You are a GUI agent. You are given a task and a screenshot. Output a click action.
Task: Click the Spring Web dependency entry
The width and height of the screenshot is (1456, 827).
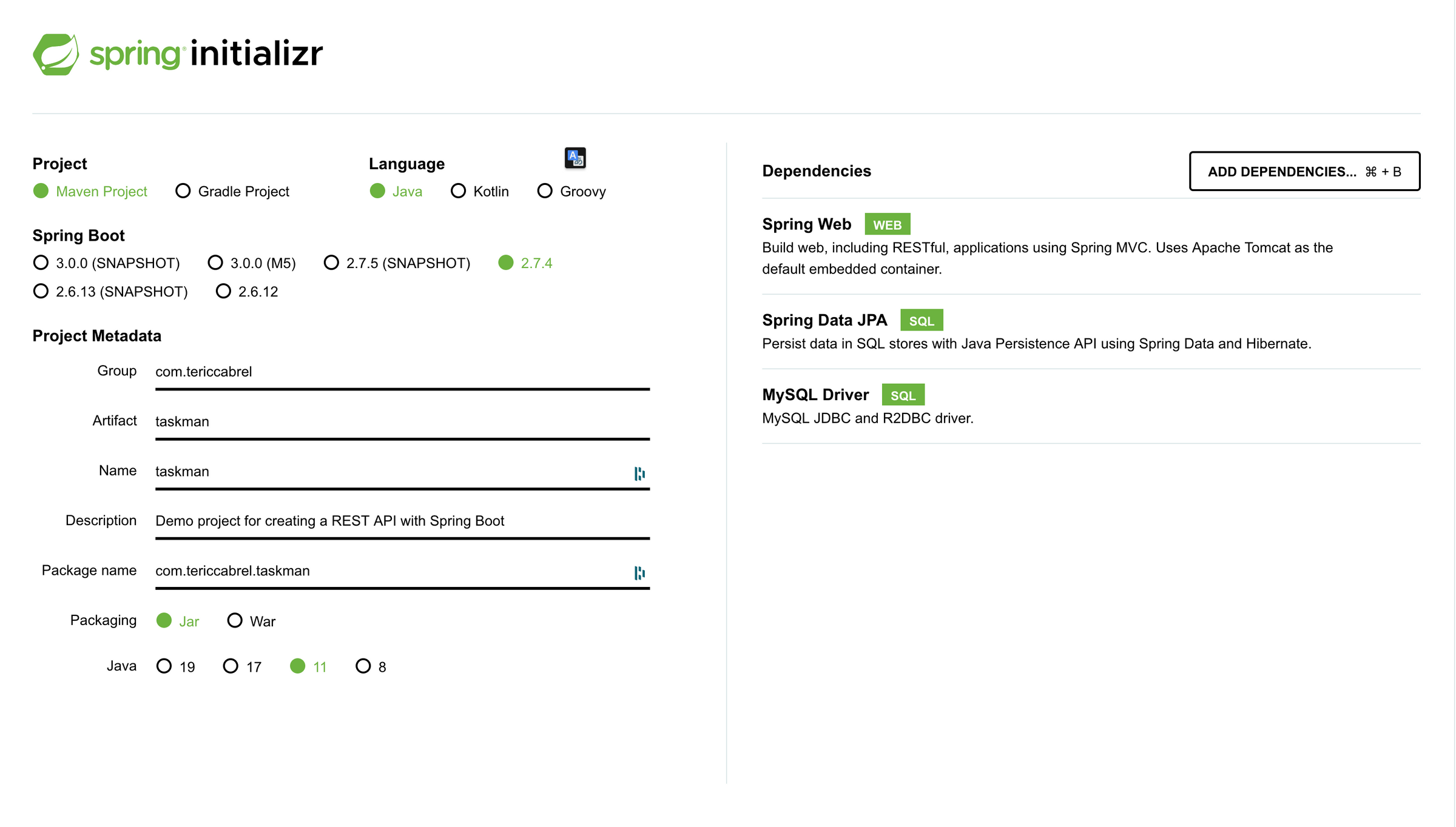(806, 224)
